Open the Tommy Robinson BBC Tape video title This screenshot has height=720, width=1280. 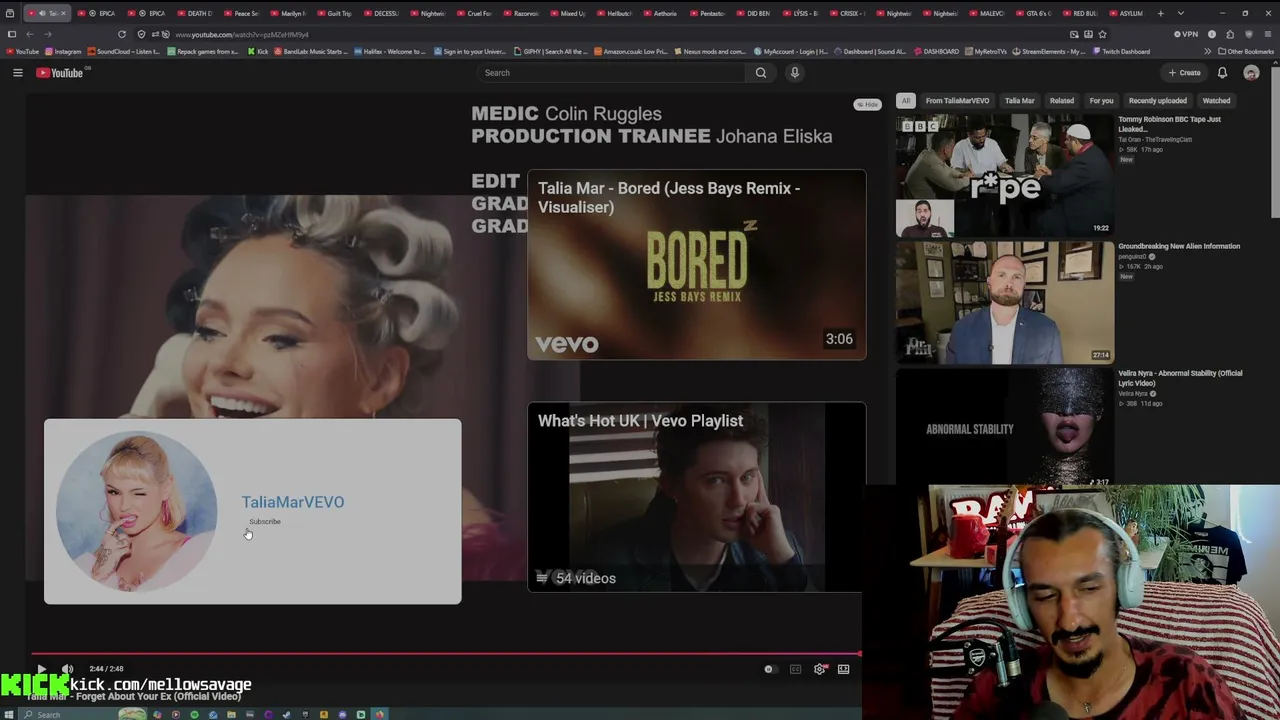coord(1169,124)
